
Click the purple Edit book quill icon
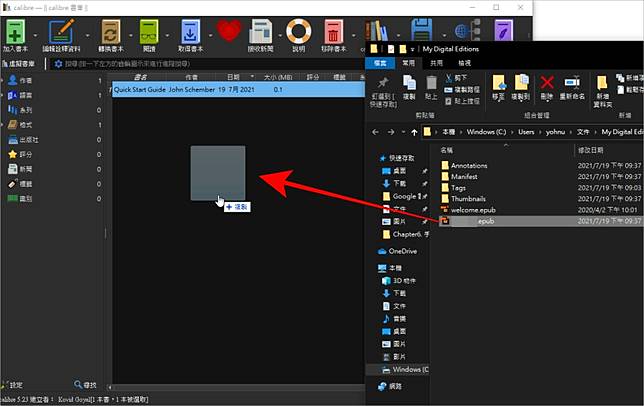coord(503,30)
